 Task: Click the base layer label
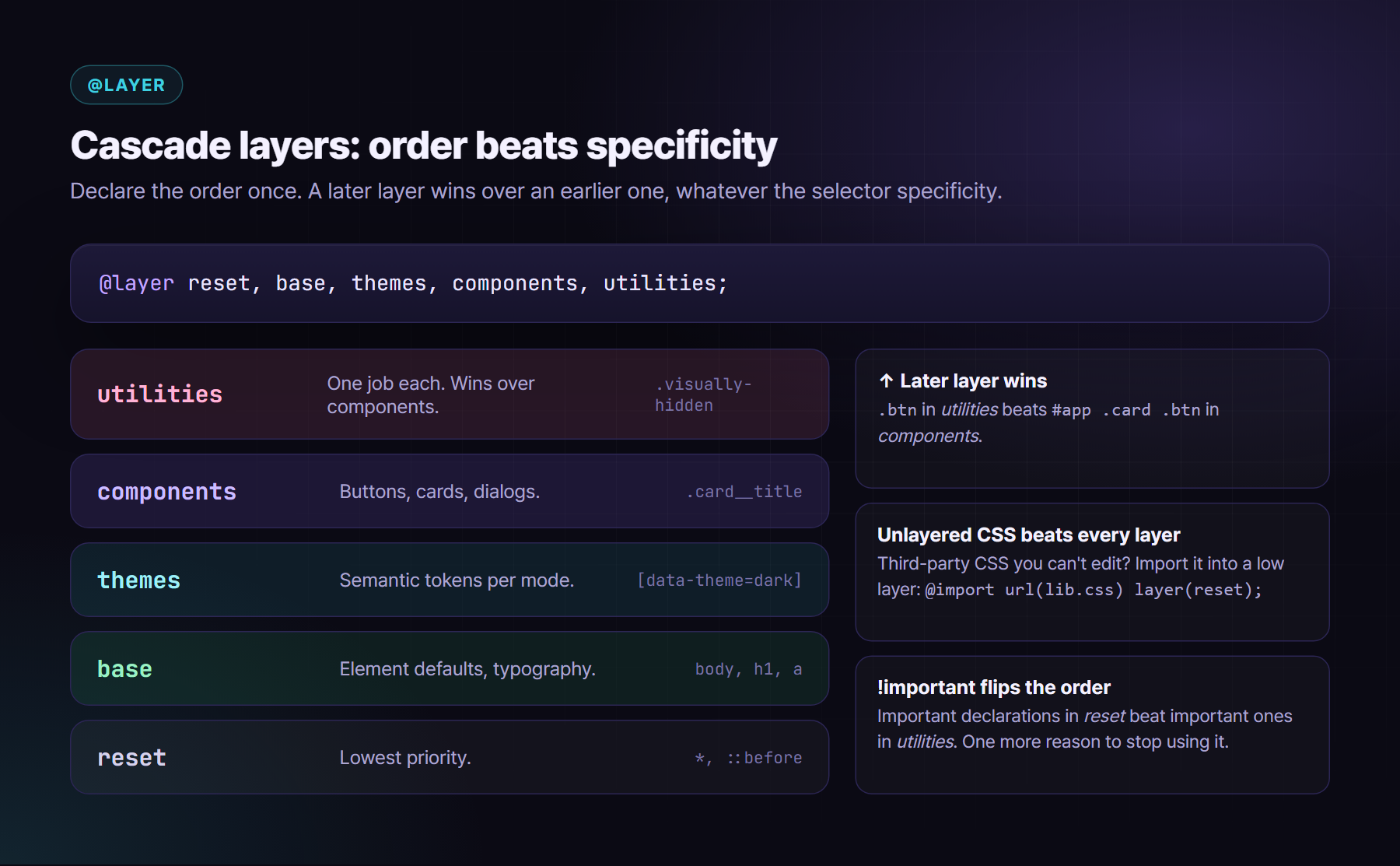124,669
